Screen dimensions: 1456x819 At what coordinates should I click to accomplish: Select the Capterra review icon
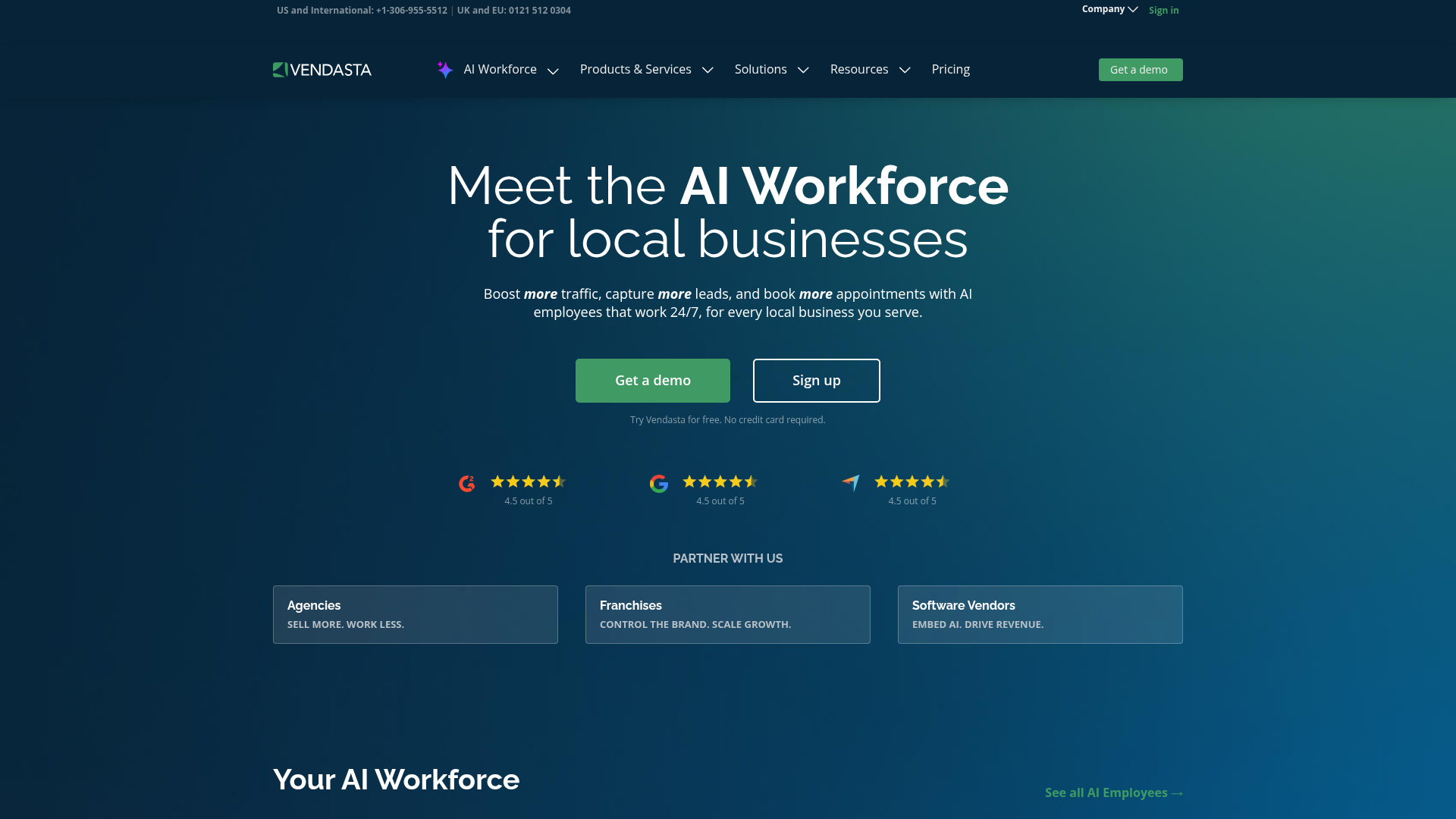click(x=851, y=483)
